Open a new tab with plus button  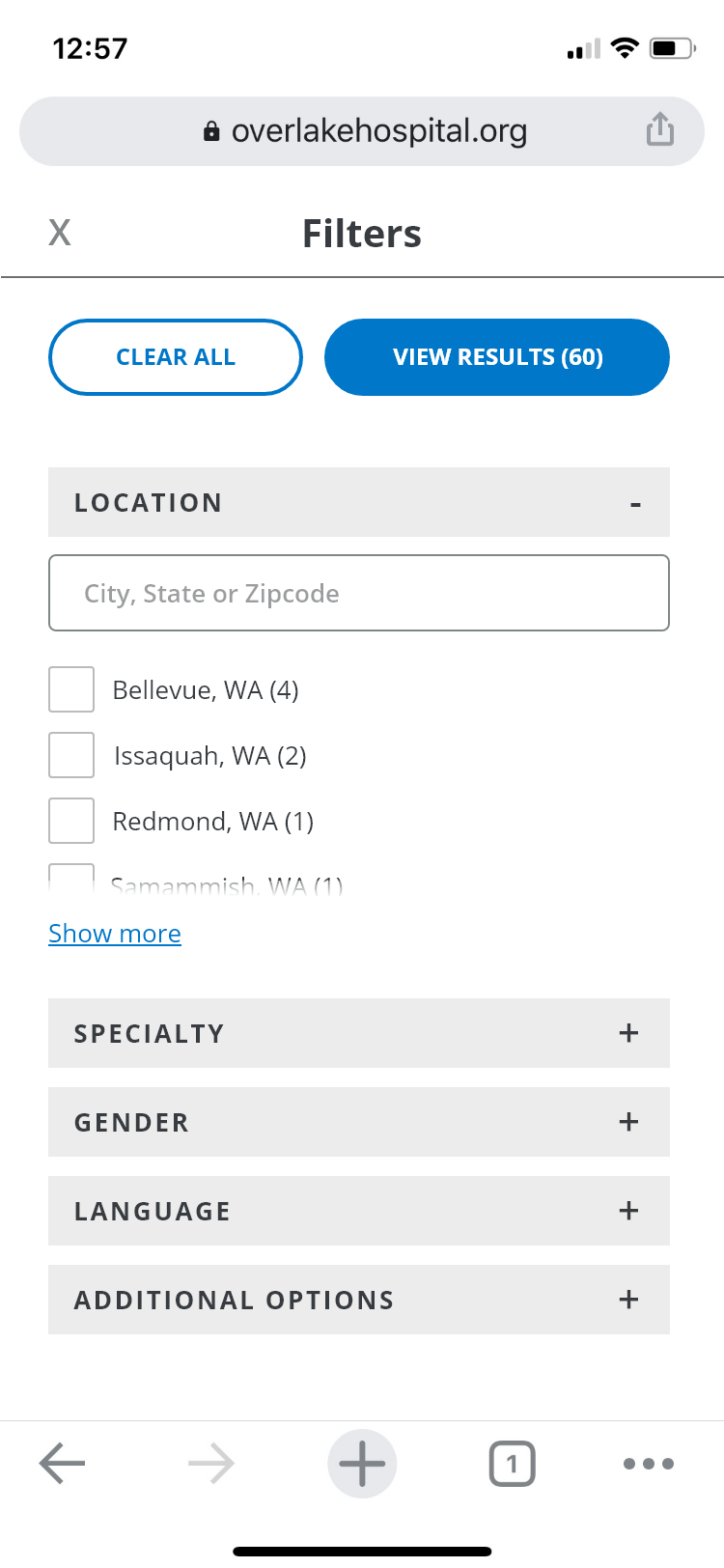pos(362,1464)
